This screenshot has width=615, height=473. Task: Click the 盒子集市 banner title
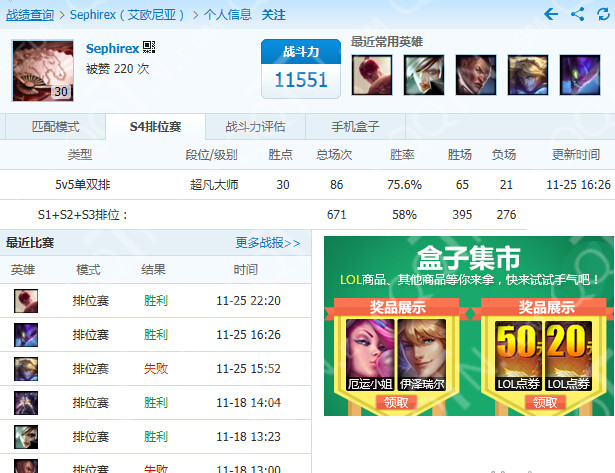click(x=469, y=258)
